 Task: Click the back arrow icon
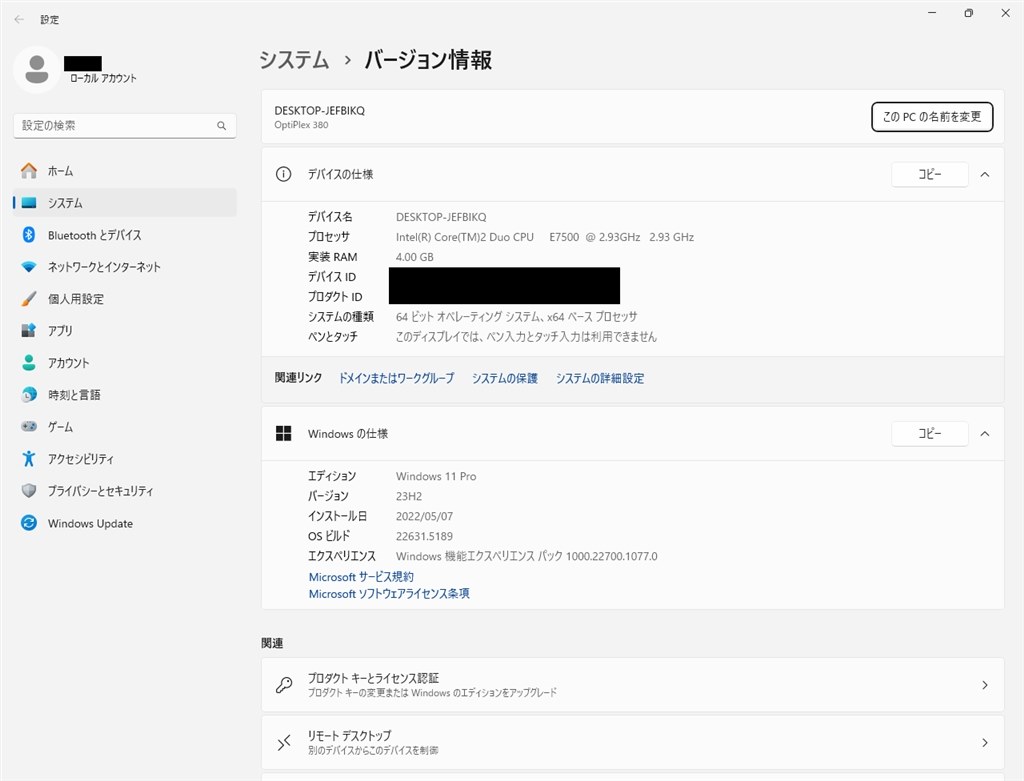pyautogui.click(x=19, y=20)
